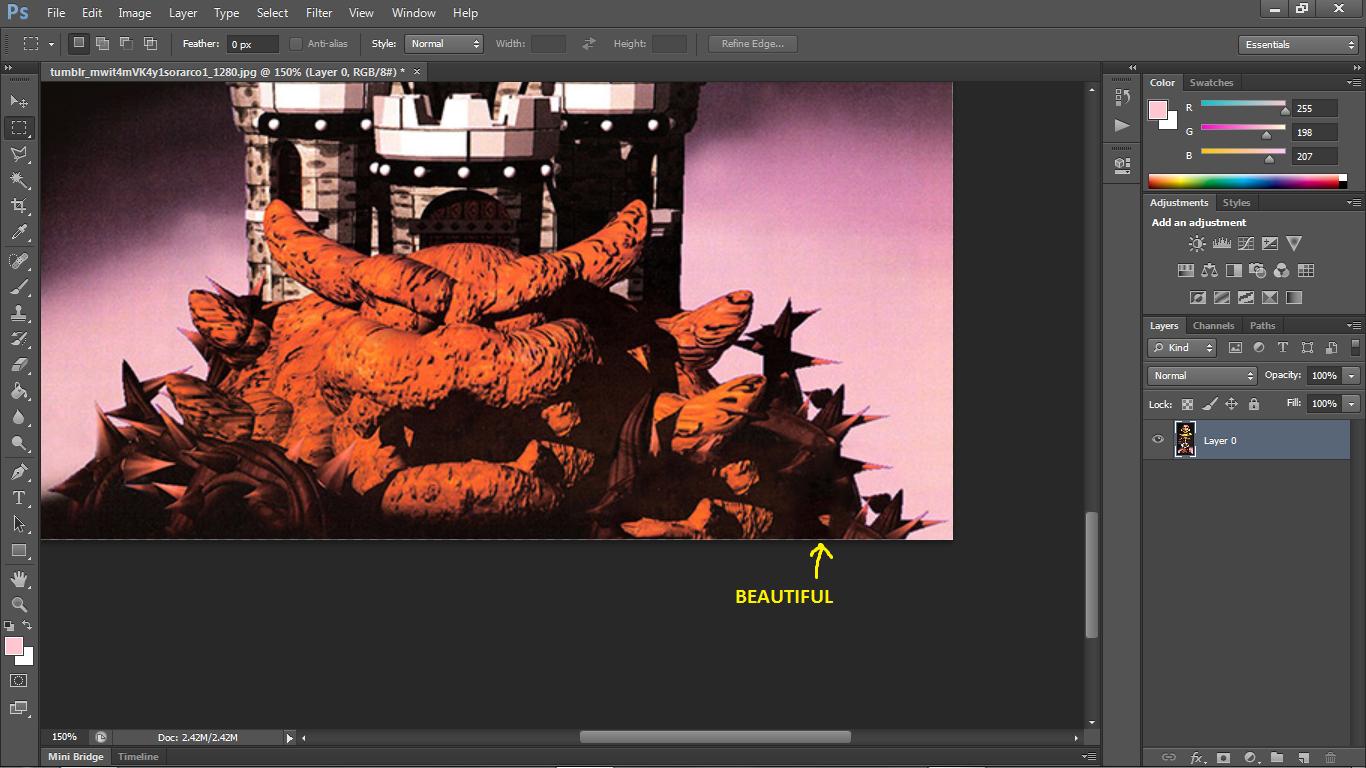1366x768 pixels.
Task: Click the Feather input field
Action: point(254,44)
